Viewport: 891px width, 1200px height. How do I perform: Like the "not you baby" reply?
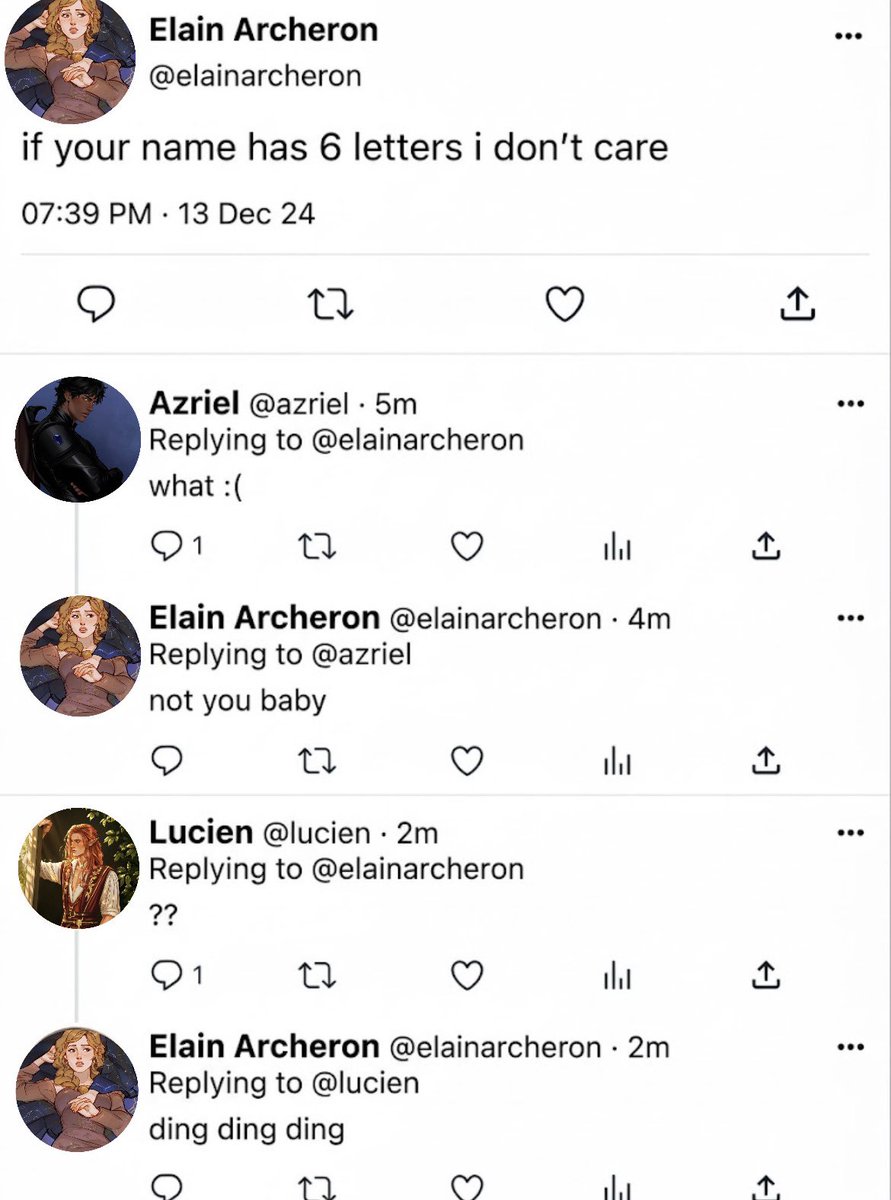click(467, 762)
